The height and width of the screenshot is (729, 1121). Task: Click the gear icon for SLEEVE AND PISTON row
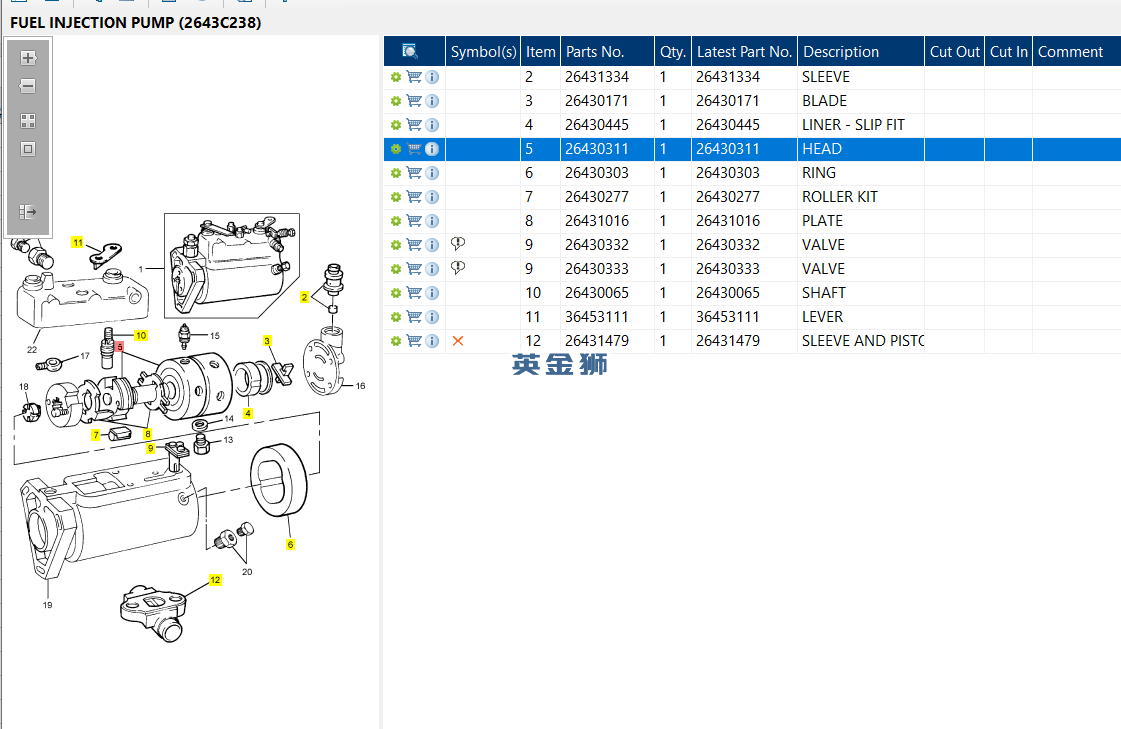(x=395, y=341)
